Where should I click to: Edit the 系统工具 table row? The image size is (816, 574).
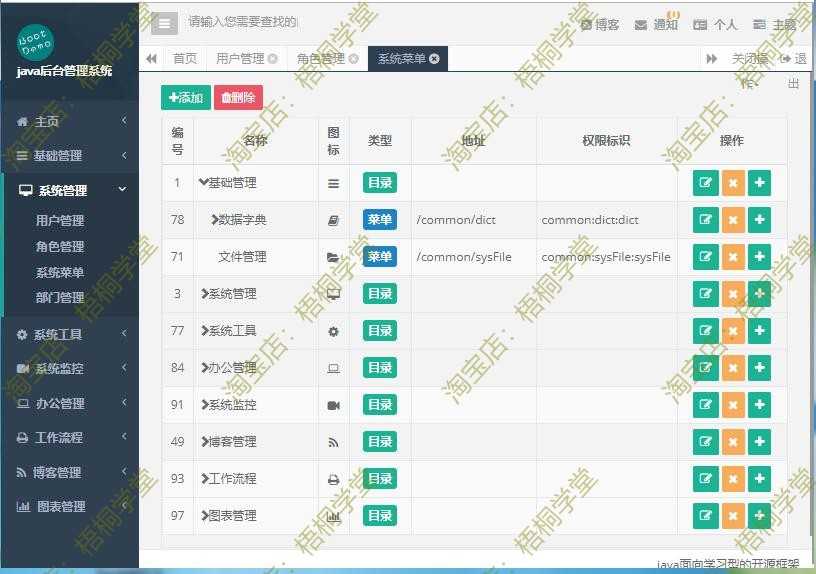click(x=705, y=330)
